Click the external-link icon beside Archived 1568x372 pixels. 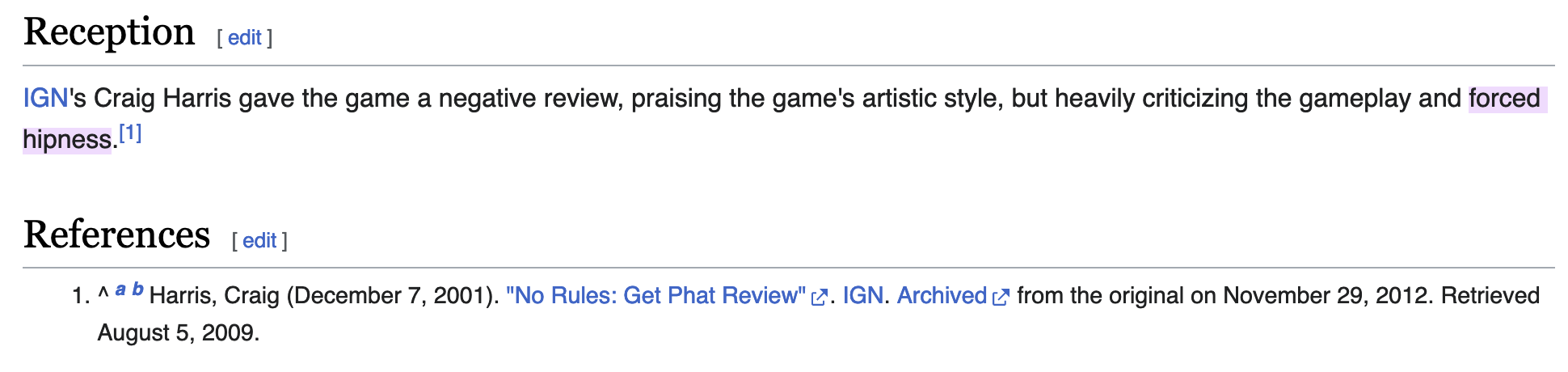1001,298
